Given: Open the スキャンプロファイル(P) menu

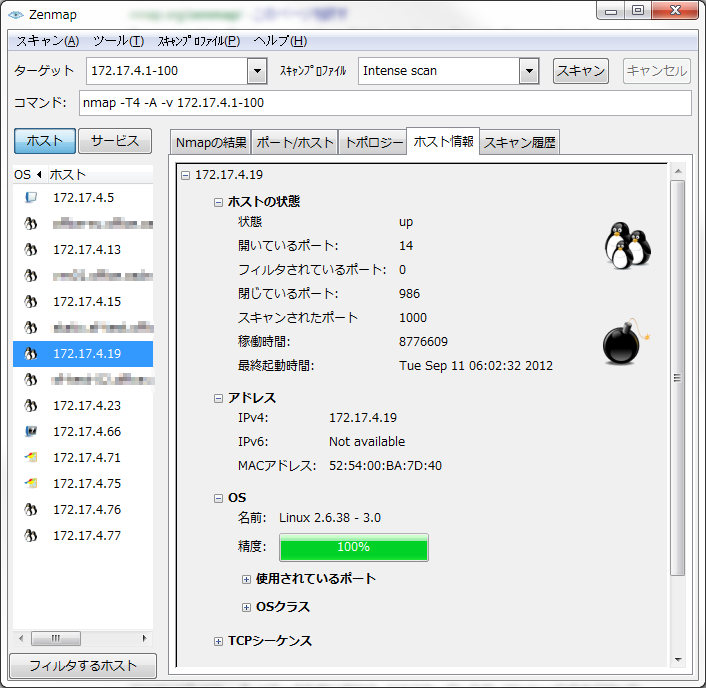Looking at the screenshot, I should coord(199,41).
